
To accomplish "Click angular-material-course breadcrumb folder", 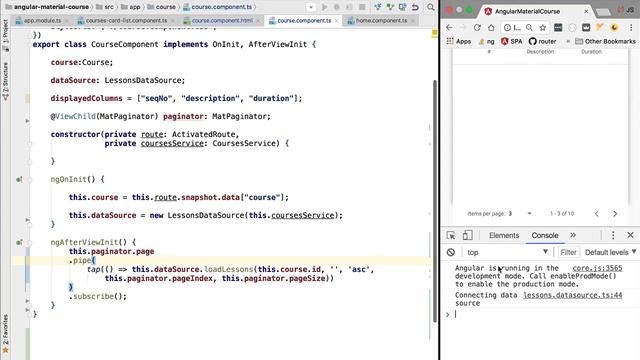I will tap(47, 7).
